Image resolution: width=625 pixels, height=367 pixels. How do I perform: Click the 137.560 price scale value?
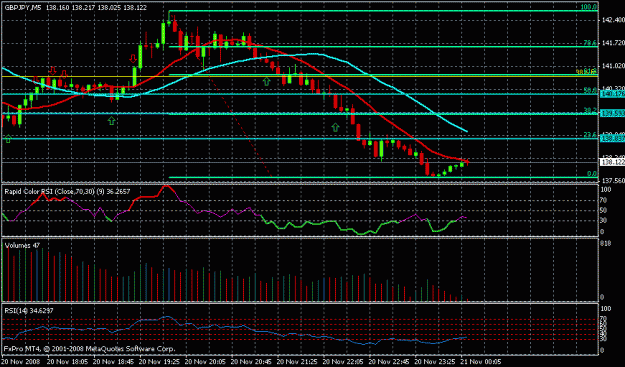tap(614, 181)
